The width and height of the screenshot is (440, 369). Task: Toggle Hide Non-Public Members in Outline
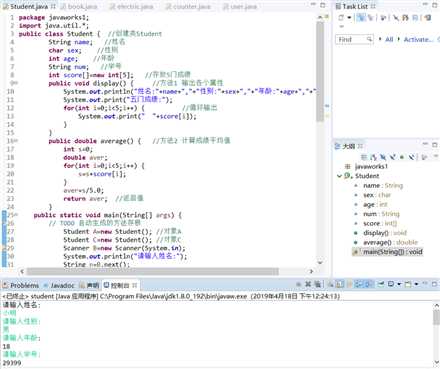[402, 156]
